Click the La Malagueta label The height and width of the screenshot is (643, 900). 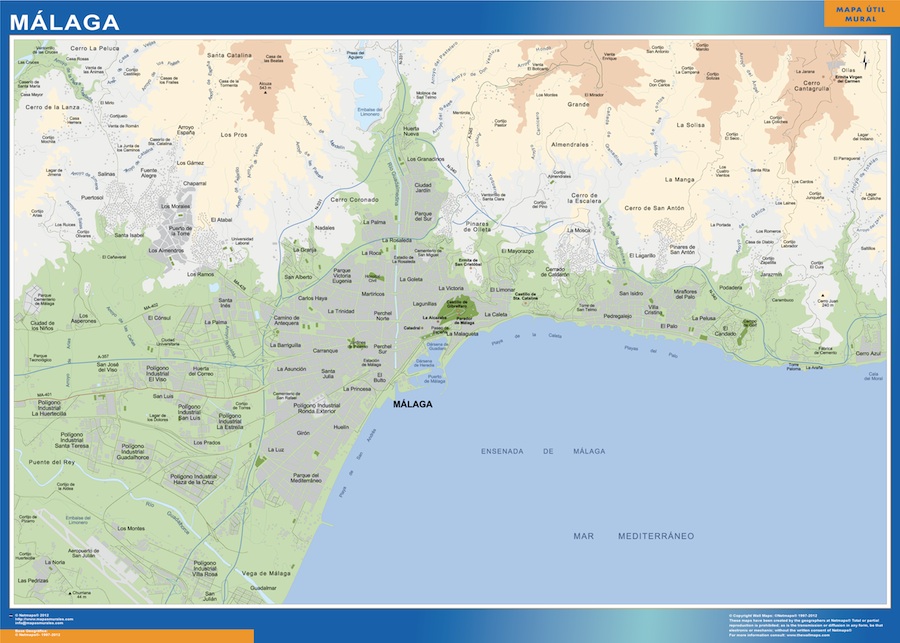click(x=462, y=334)
